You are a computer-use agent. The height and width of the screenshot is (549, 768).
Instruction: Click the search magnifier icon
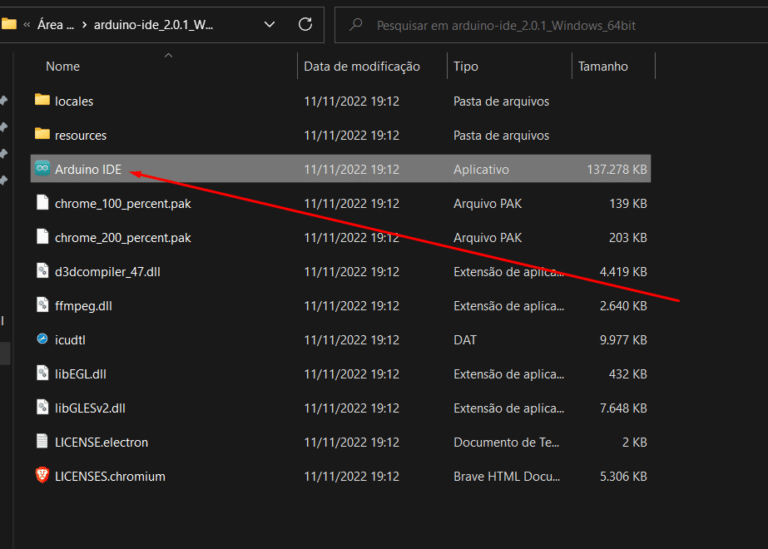click(x=354, y=24)
